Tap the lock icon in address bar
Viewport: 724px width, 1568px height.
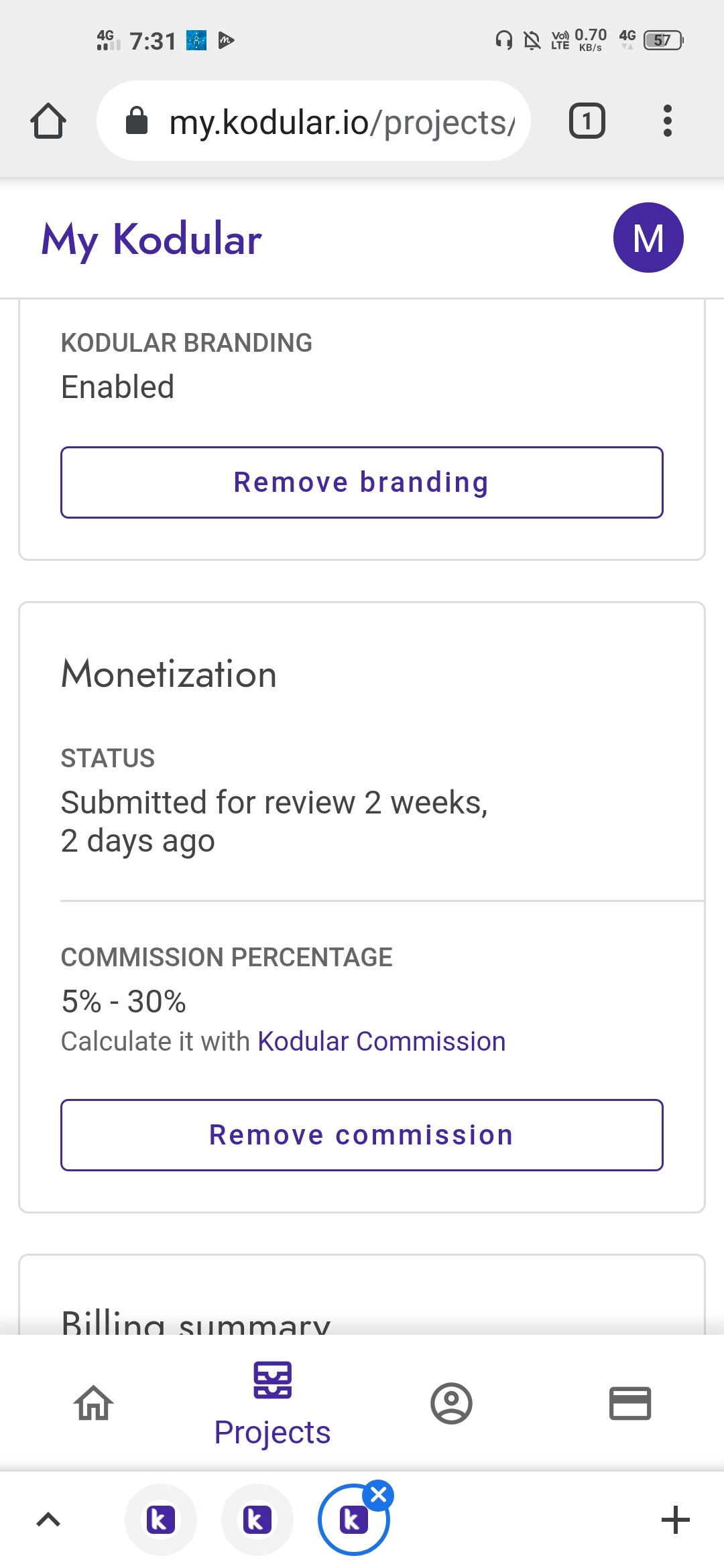coord(137,121)
